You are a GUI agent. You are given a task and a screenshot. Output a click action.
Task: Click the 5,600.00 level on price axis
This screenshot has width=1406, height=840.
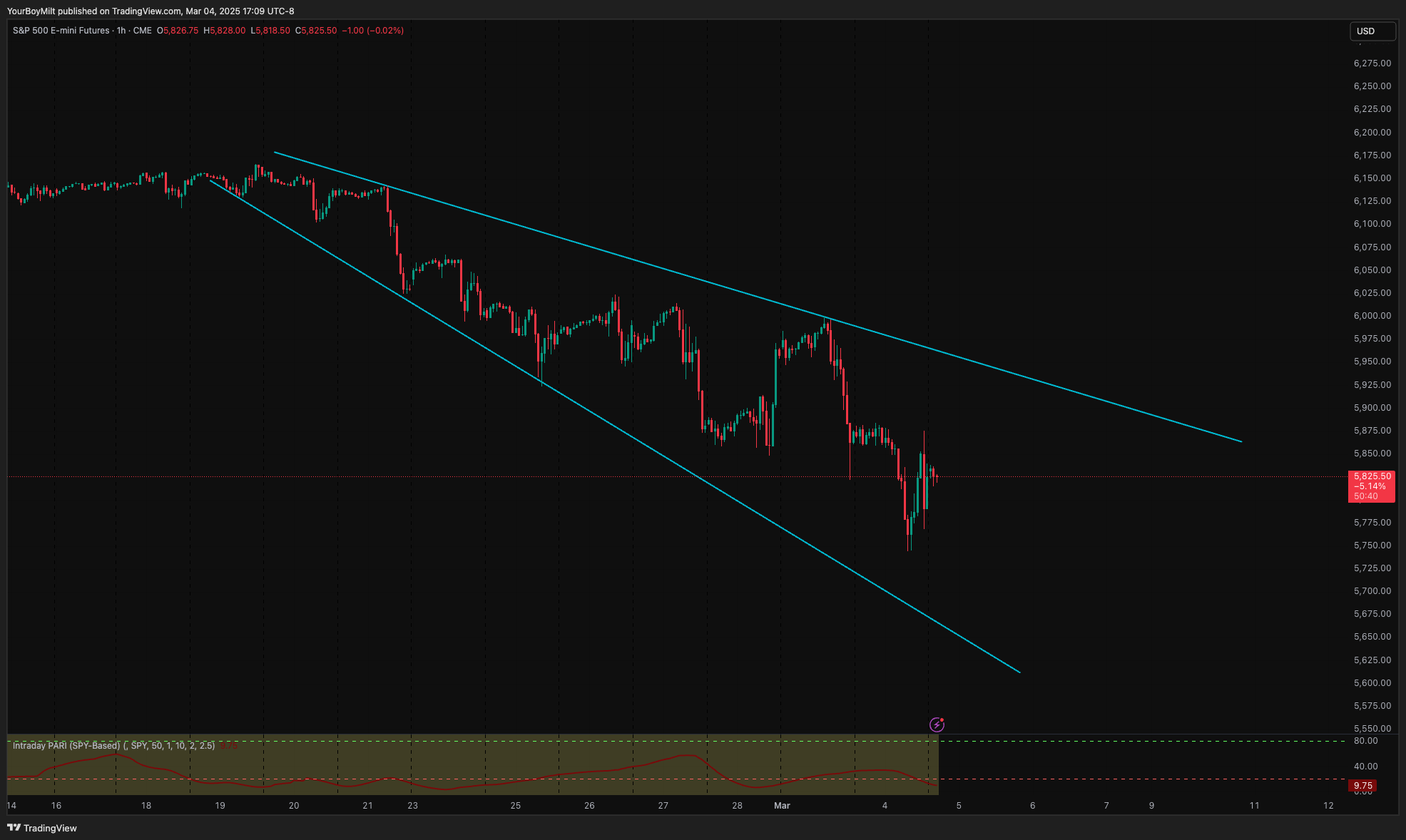point(1372,683)
